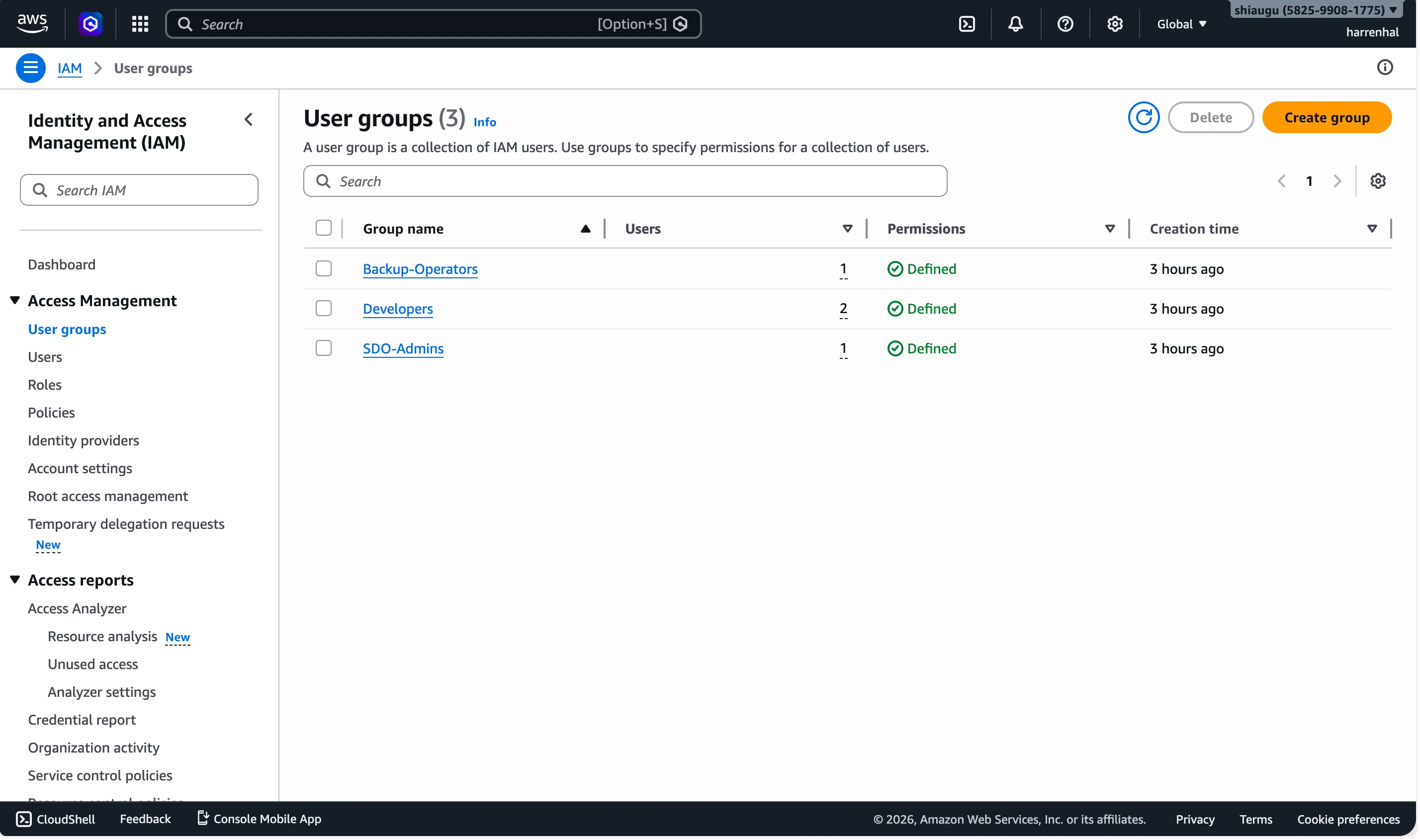Check the Backup-Operators row checkbox
The width and height of the screenshot is (1420, 840).
[x=323, y=269]
